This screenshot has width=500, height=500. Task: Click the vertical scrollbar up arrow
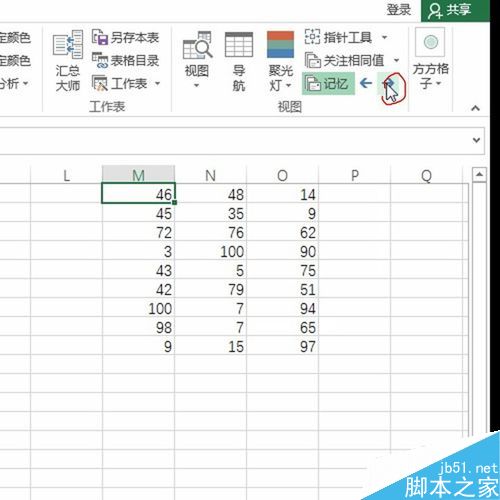479,175
